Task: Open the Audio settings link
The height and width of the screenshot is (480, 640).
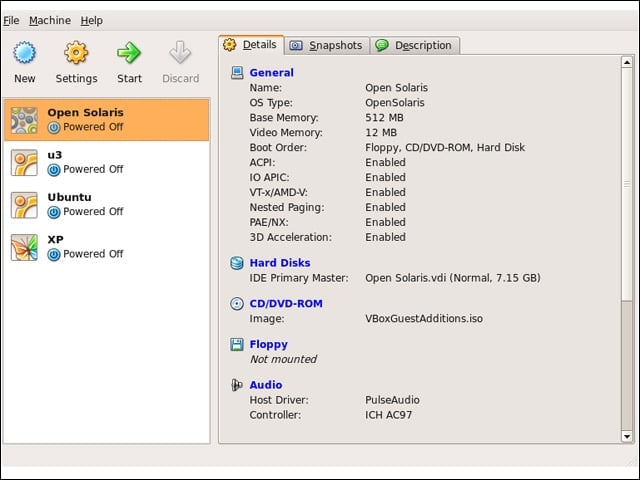Action: click(266, 385)
